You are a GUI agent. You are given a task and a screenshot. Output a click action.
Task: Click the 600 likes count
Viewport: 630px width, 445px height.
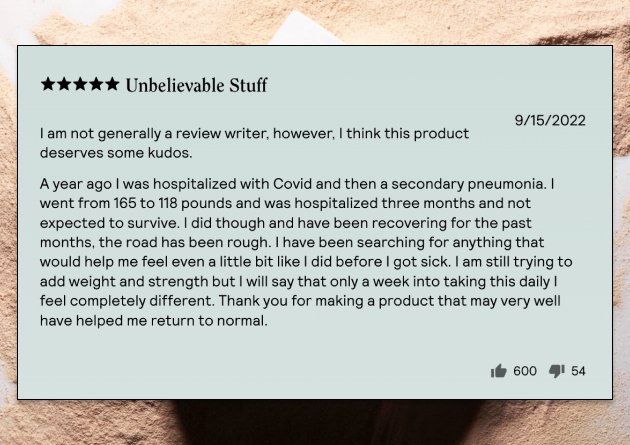(x=524, y=371)
